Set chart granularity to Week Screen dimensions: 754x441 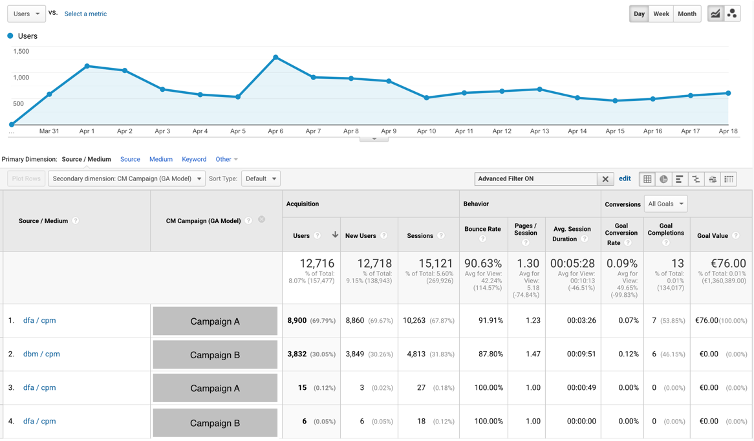(661, 14)
